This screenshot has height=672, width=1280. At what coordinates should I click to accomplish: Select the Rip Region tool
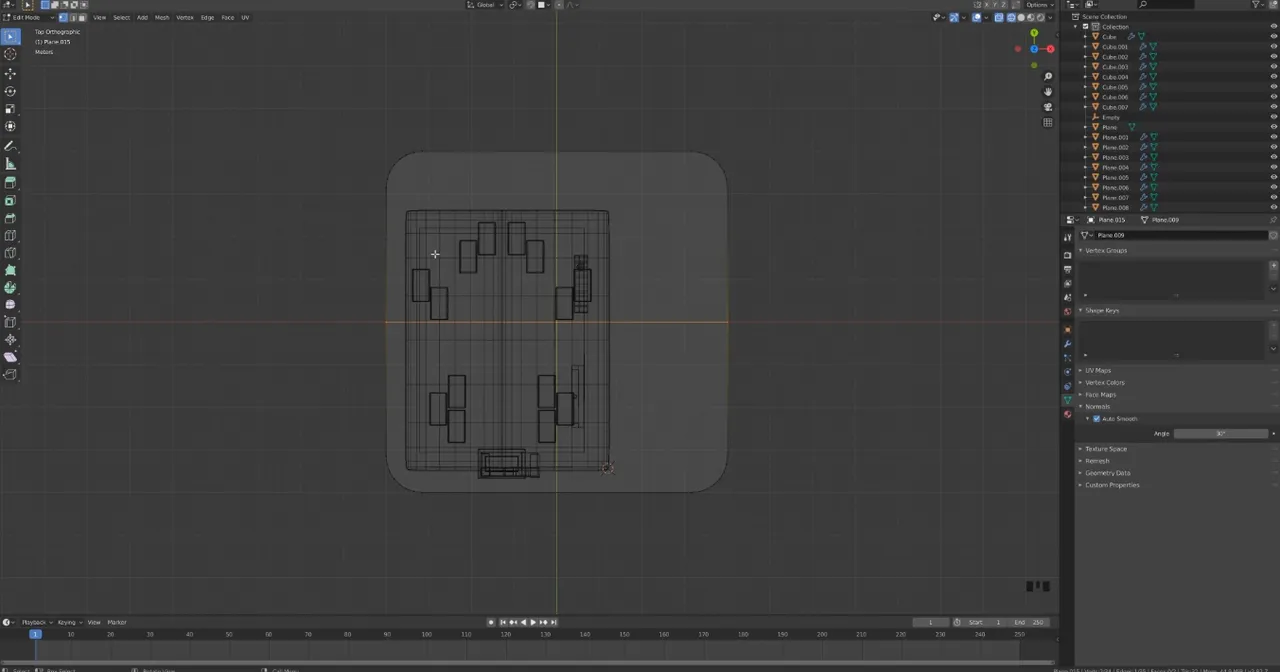point(10,374)
